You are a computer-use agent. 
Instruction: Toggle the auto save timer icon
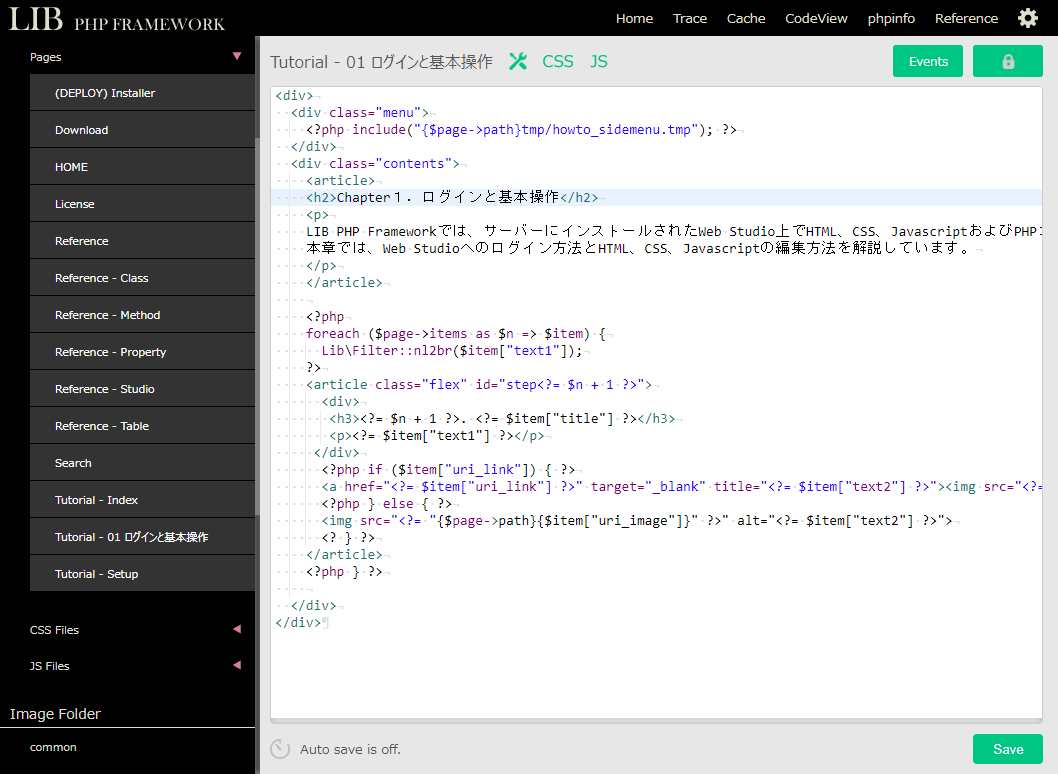[x=281, y=749]
